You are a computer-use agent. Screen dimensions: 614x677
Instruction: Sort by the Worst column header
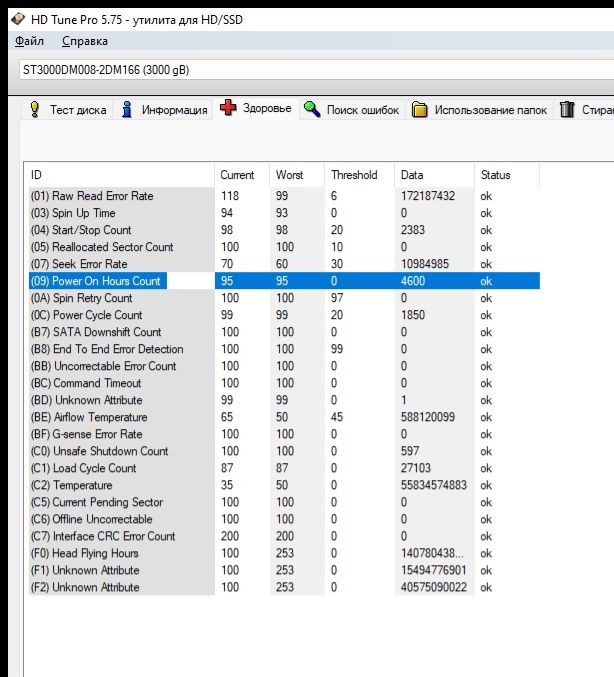297,175
